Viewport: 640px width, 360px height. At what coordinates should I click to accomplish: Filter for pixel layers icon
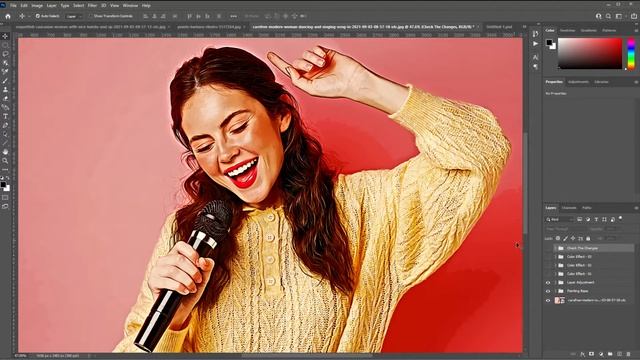pos(580,220)
